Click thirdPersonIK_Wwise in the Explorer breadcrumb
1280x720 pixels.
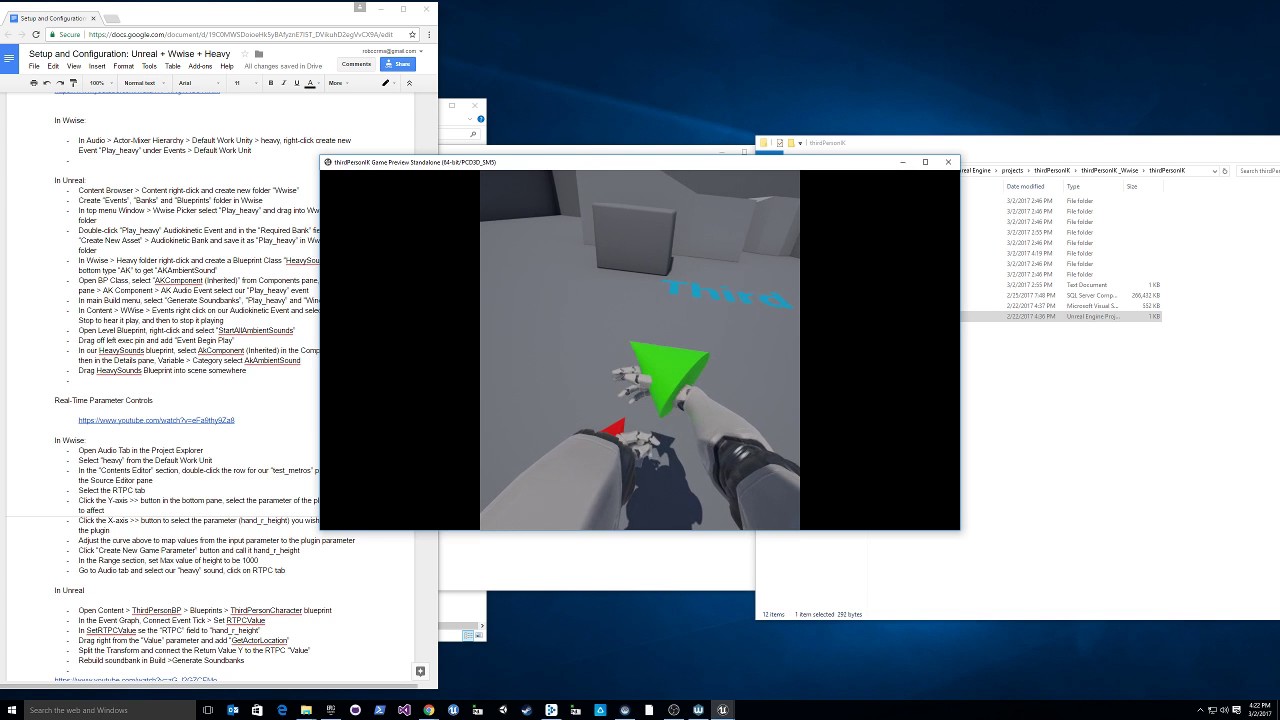(1110, 171)
